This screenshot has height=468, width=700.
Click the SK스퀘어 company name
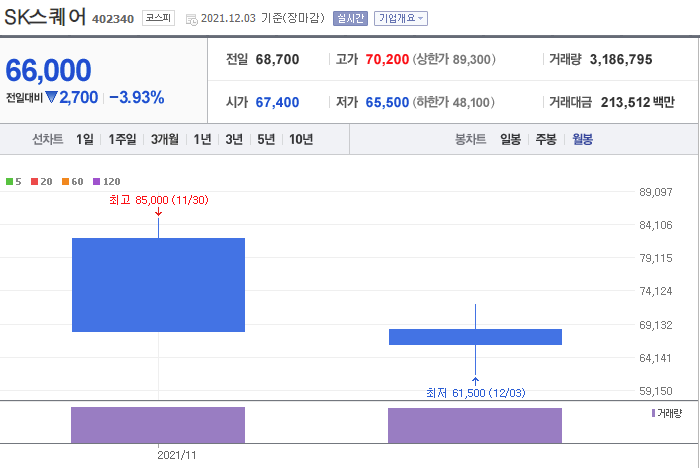pos(45,17)
